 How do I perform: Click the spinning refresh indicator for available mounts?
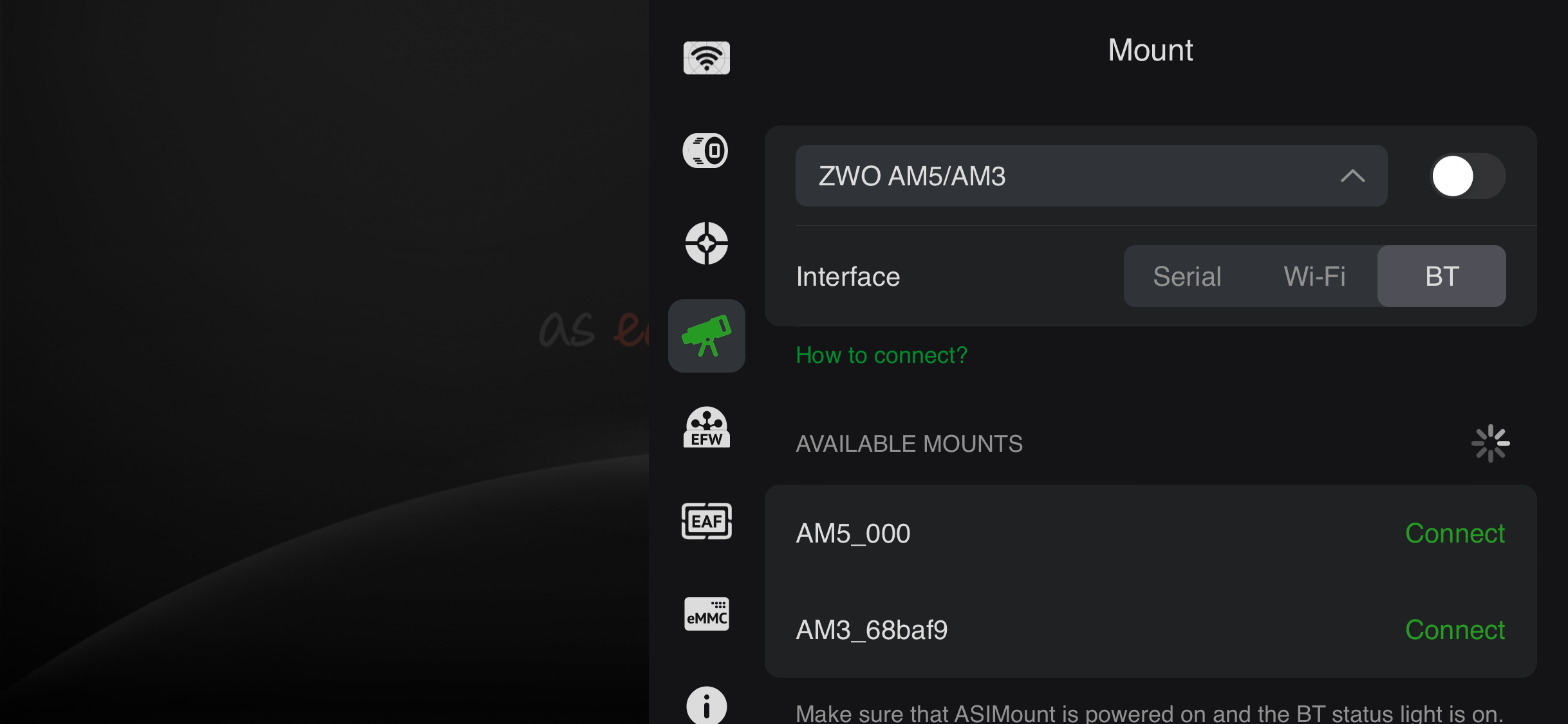[1490, 443]
